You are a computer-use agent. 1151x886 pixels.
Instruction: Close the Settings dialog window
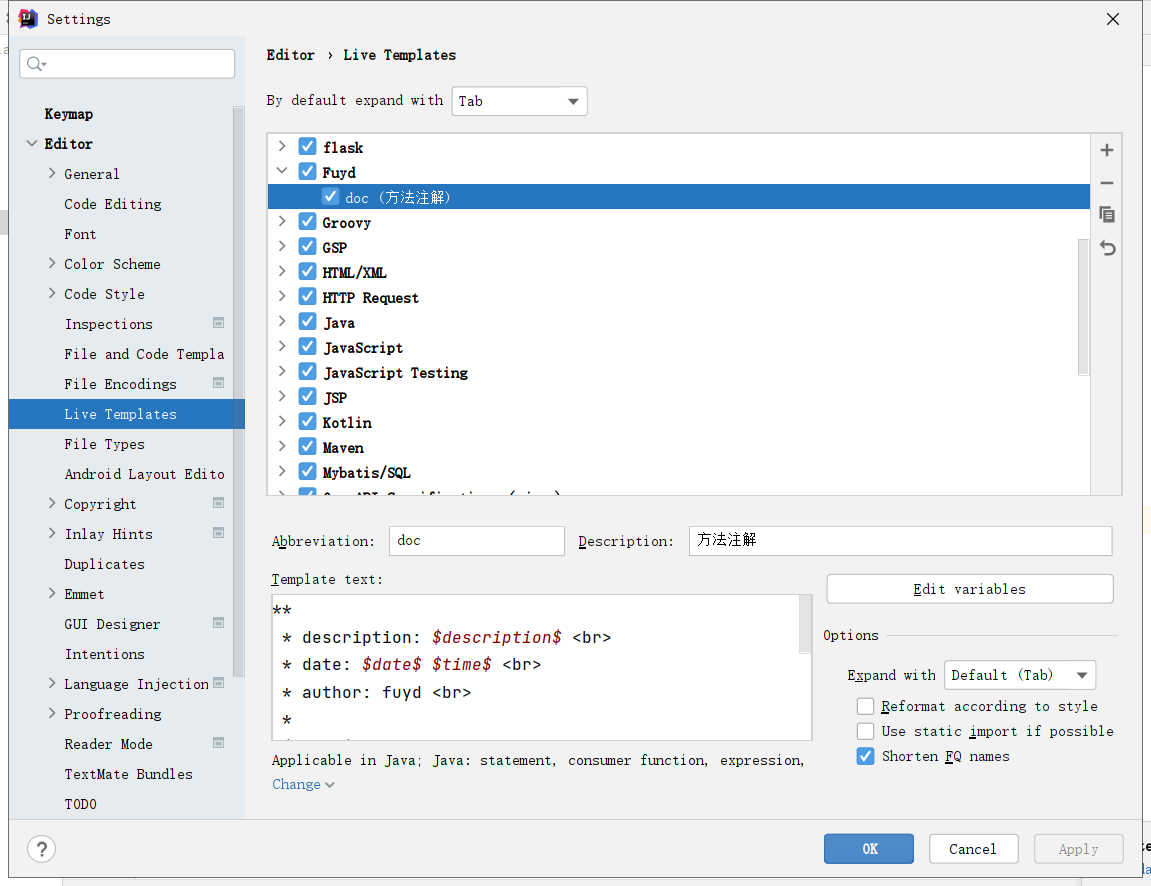(x=1113, y=19)
